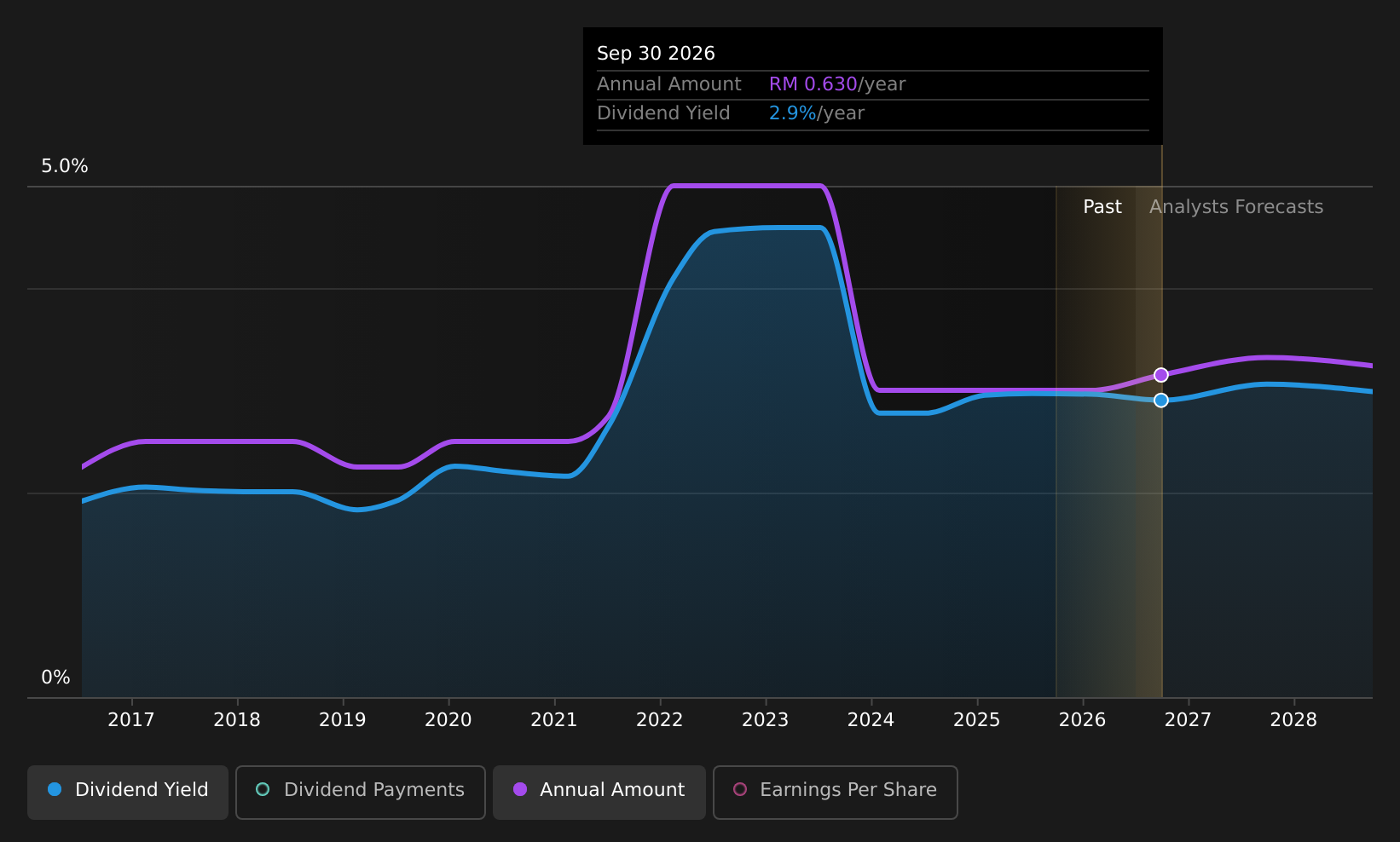
Task: Click the Annual Amount tooltip row label
Action: [x=669, y=84]
